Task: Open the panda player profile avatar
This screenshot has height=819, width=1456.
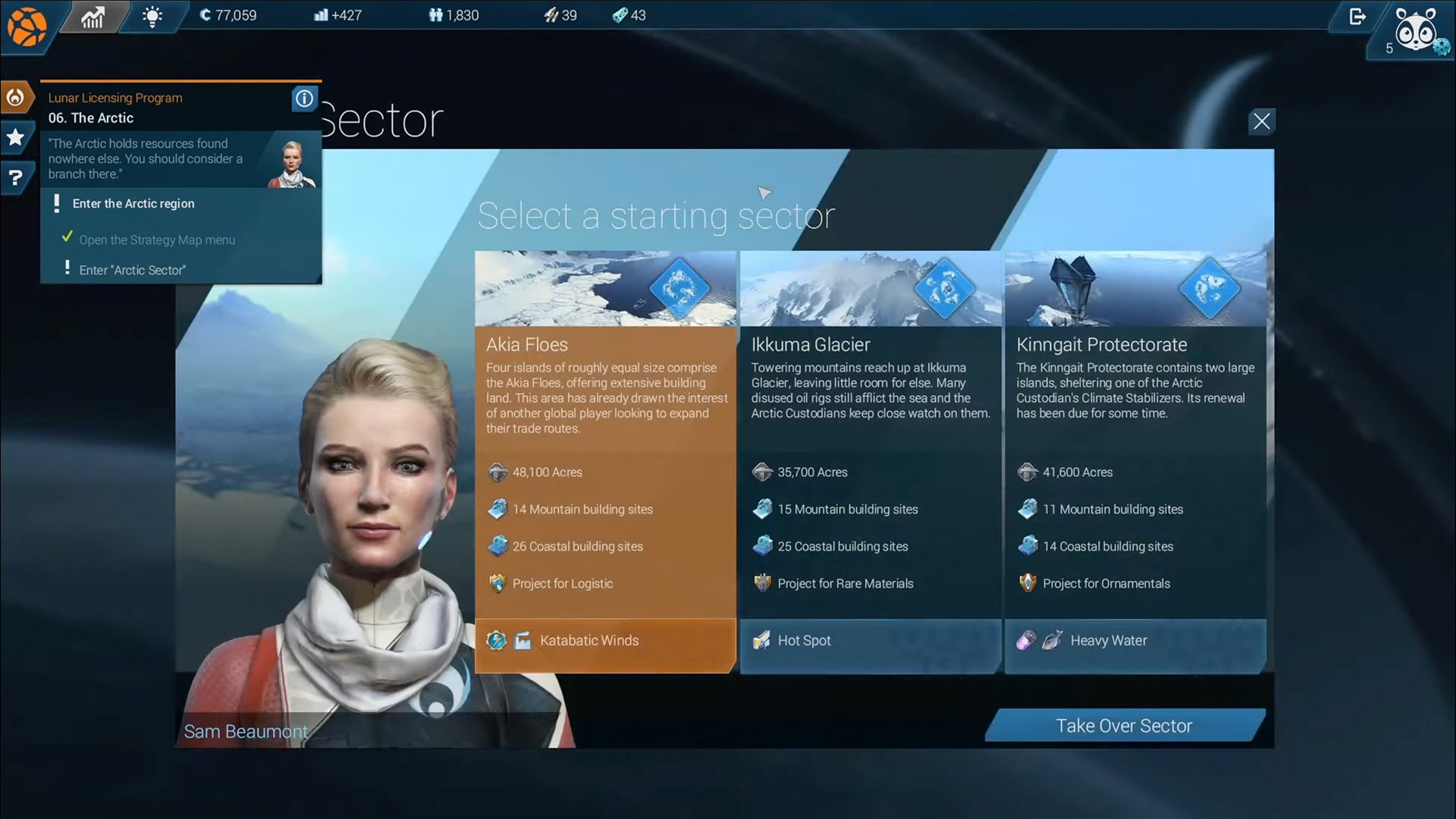Action: 1416,30
